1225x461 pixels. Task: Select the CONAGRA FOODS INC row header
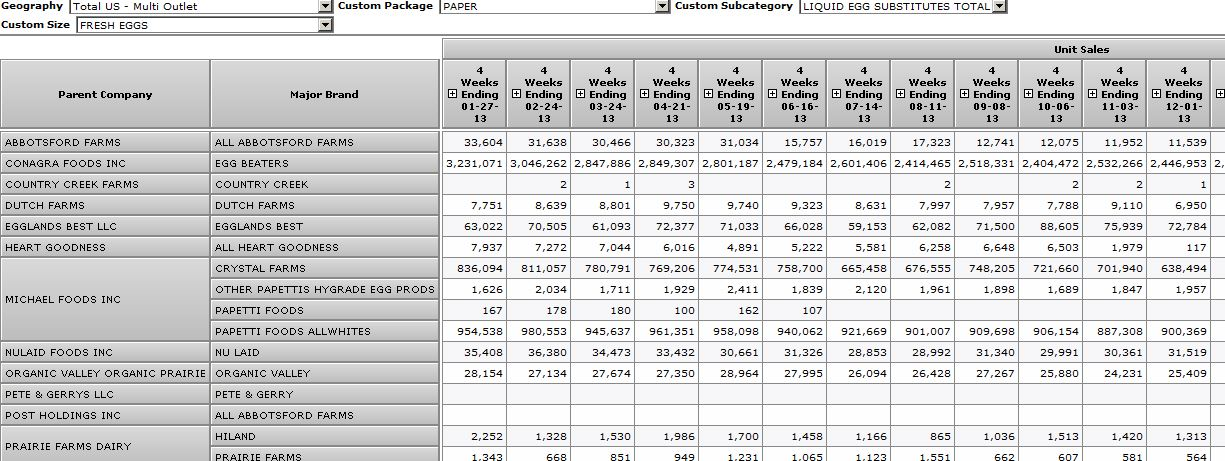(x=105, y=163)
